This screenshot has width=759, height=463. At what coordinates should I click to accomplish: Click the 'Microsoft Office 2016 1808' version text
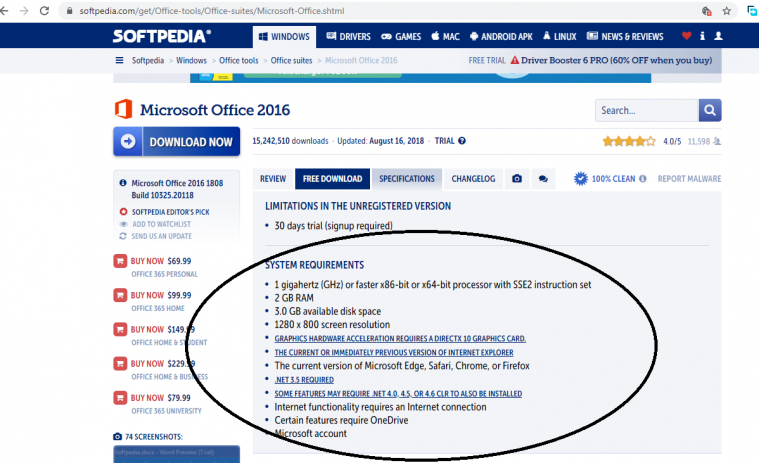(177, 183)
